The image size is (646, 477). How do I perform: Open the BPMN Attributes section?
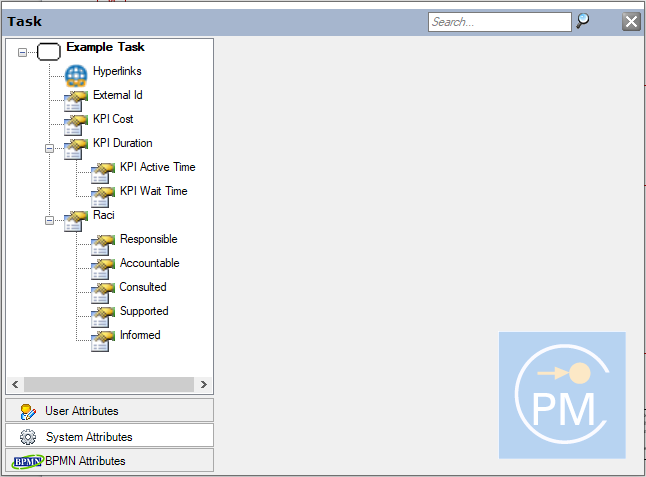click(x=110, y=460)
